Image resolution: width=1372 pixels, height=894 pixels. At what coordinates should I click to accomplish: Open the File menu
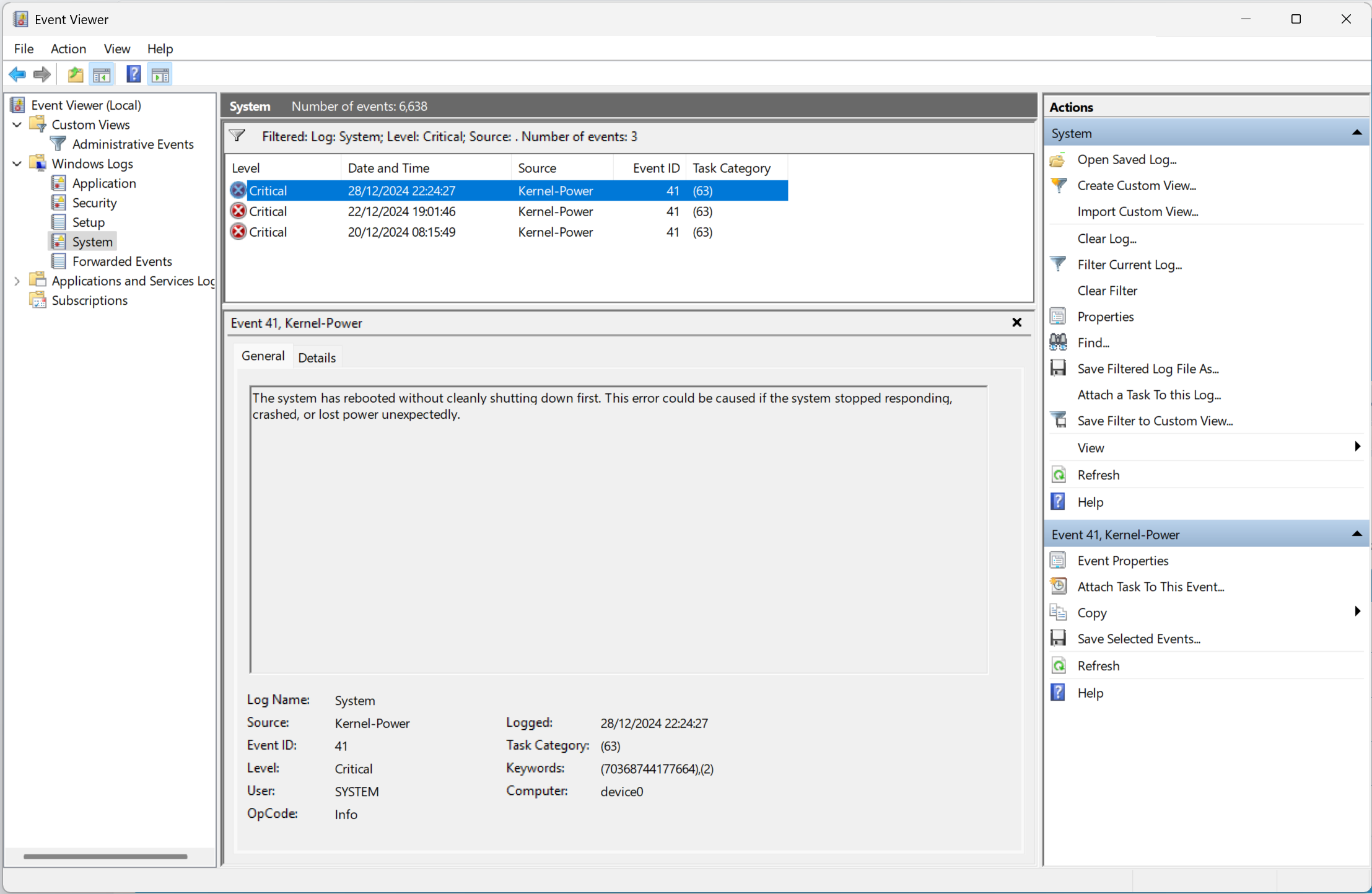click(24, 48)
